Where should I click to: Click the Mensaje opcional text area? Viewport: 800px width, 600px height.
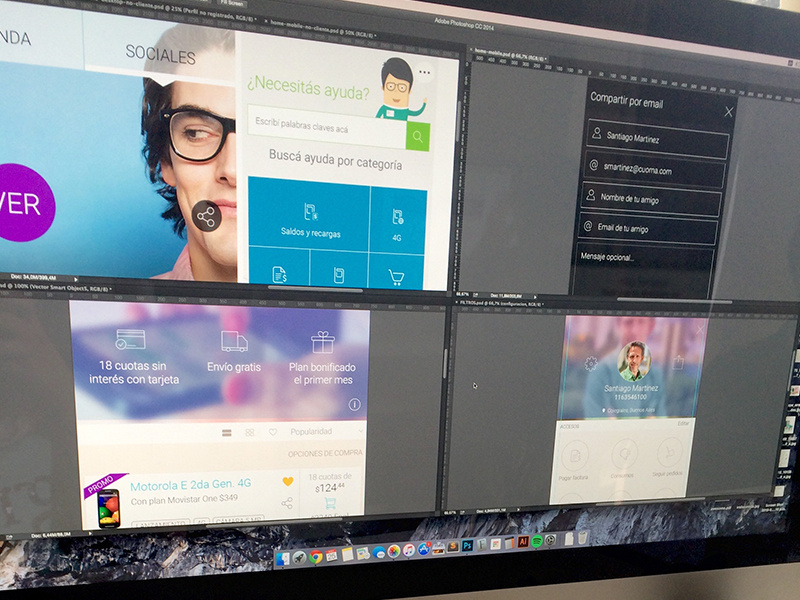(x=643, y=270)
